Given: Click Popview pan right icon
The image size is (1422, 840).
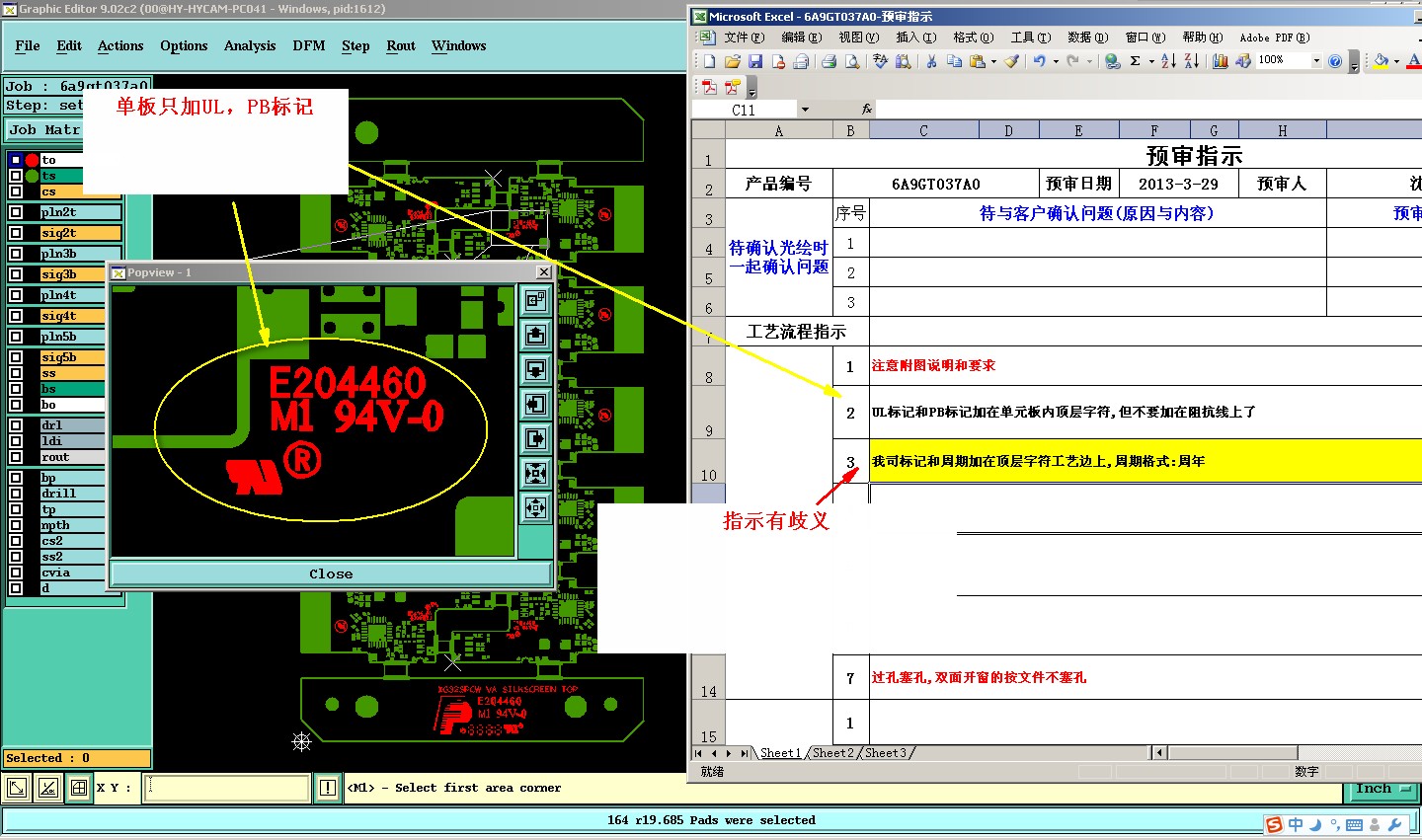Looking at the screenshot, I should tap(535, 438).
